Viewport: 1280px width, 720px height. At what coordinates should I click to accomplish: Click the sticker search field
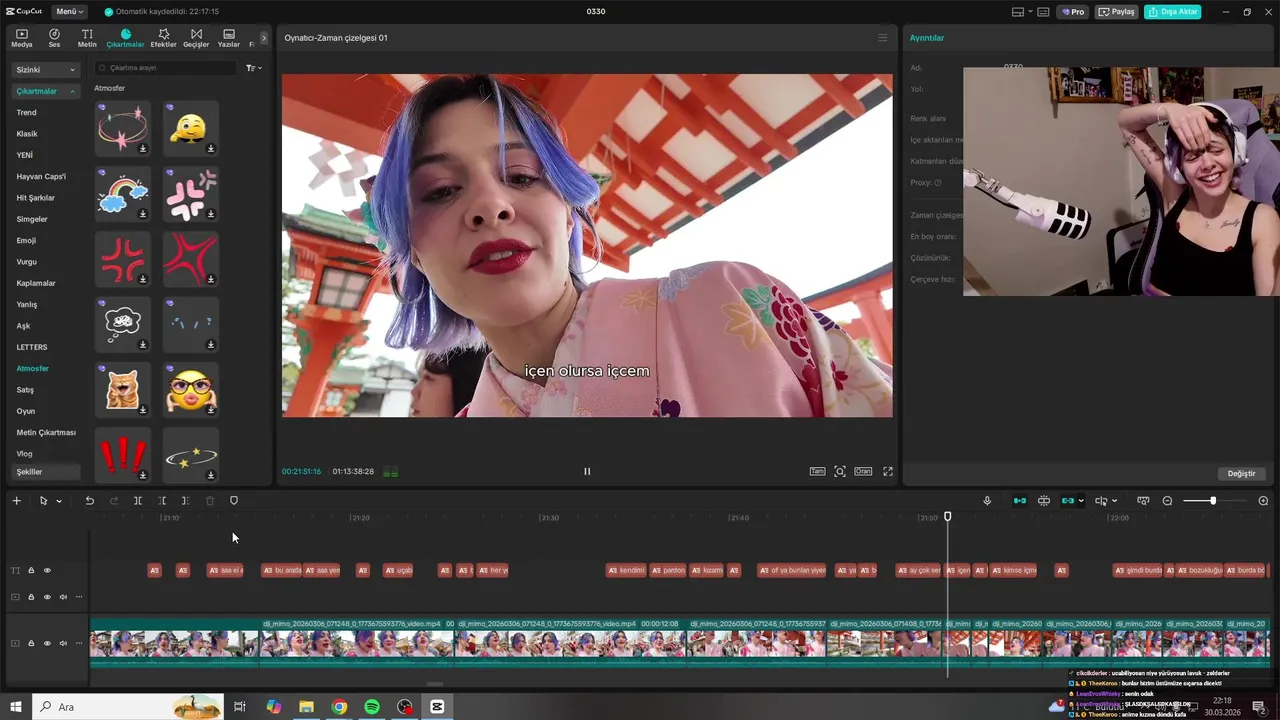(x=168, y=68)
